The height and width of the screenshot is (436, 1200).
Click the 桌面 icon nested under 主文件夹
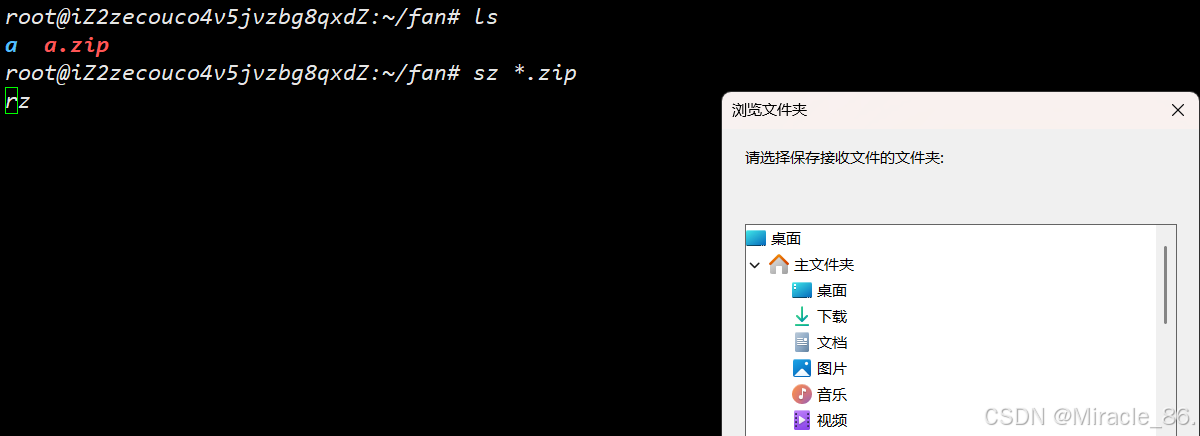point(802,290)
